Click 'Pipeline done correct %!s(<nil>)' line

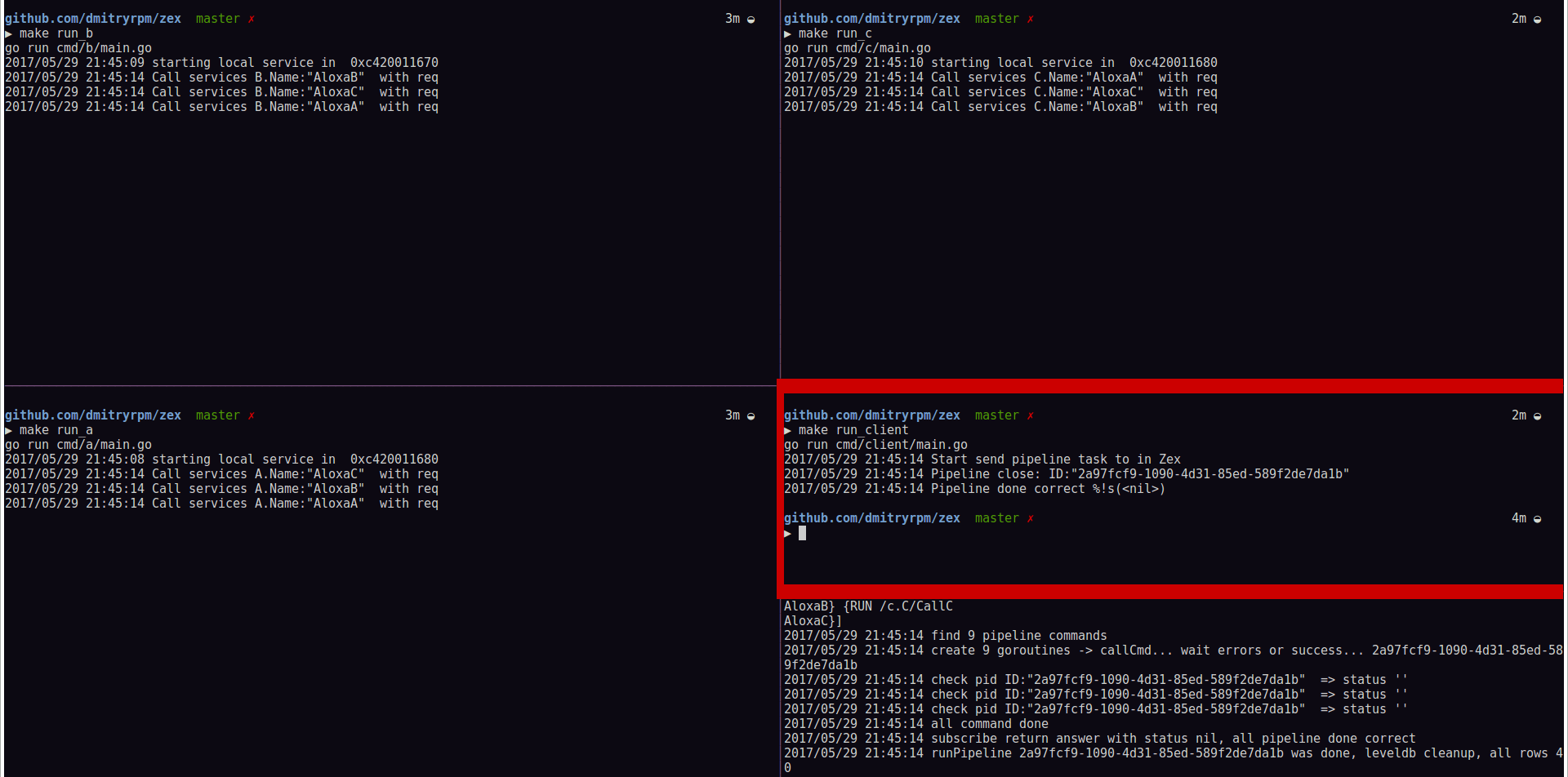(x=975, y=489)
